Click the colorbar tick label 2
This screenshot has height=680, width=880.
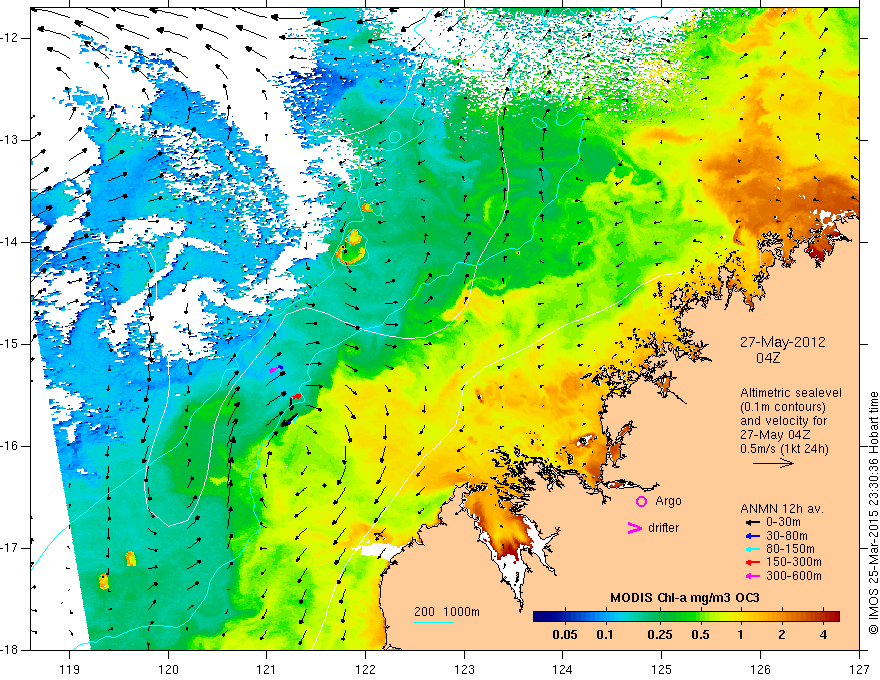point(782,635)
